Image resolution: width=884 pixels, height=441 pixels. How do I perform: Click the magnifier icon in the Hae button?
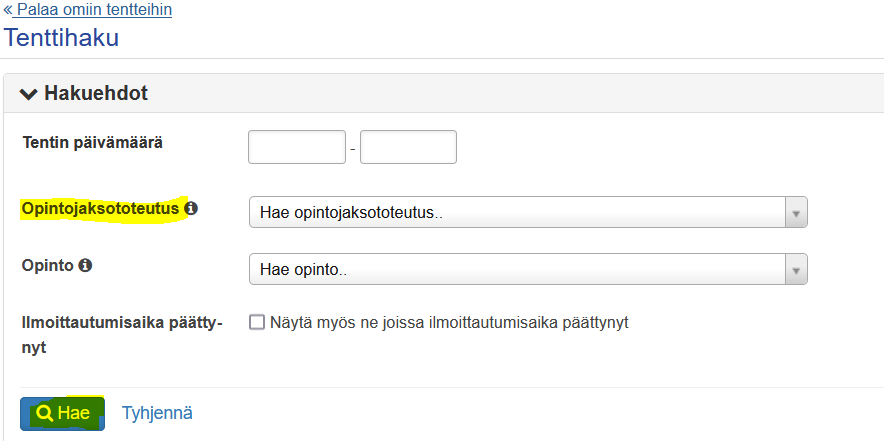pos(44,413)
